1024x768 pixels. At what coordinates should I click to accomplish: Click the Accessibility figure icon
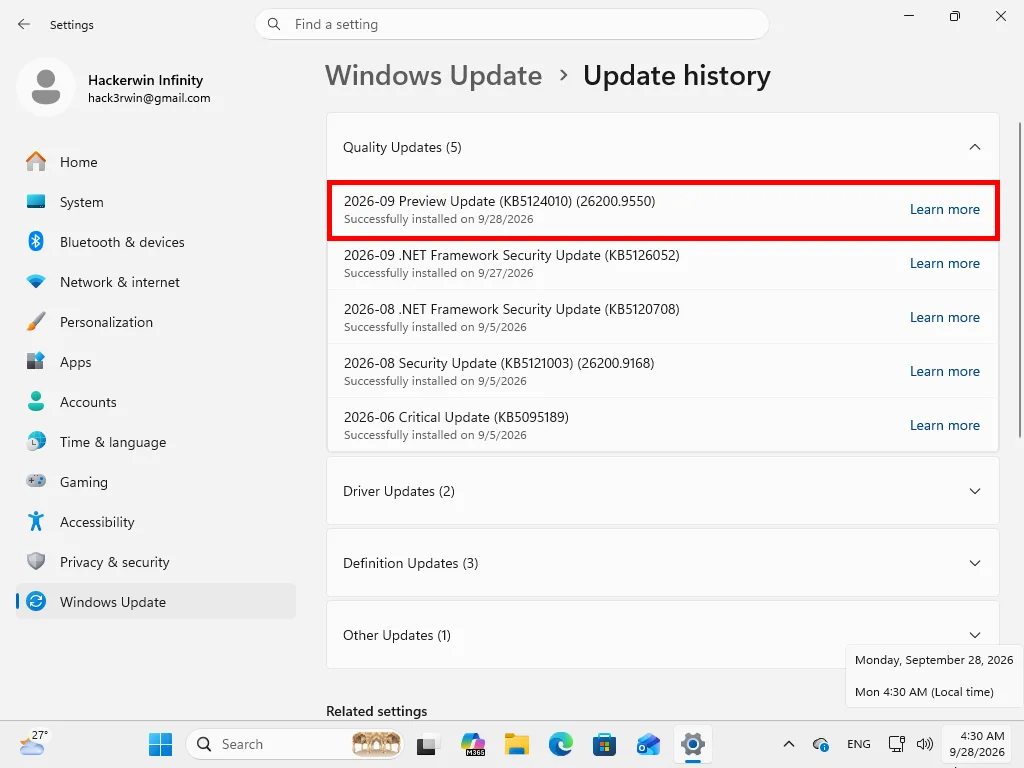pyautogui.click(x=36, y=521)
